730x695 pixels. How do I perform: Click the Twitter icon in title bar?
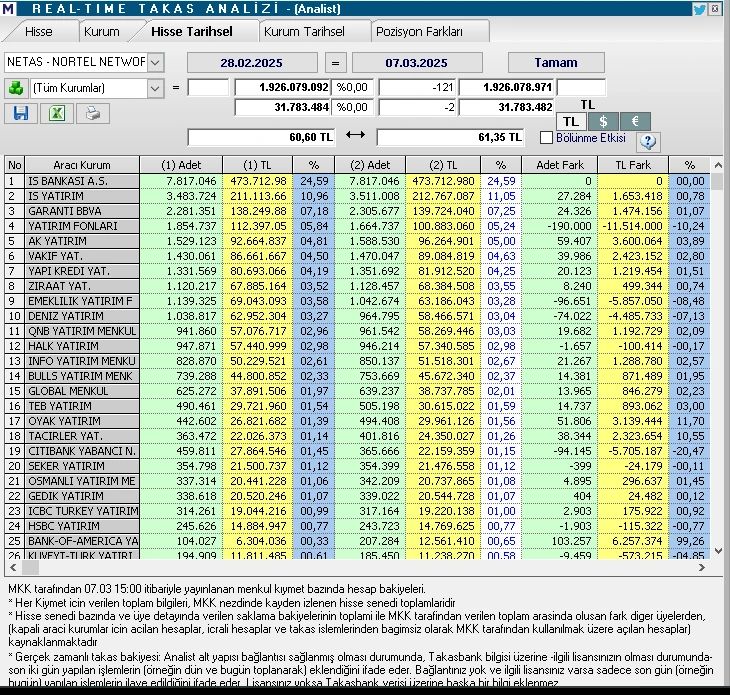click(699, 9)
